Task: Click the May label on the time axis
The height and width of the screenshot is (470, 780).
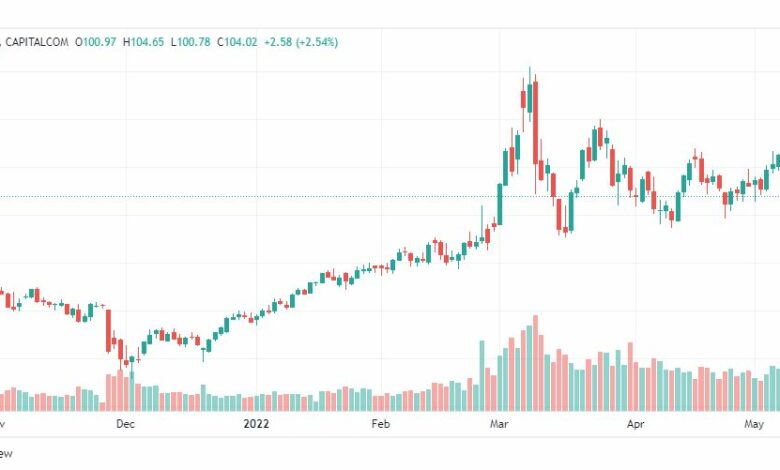Action: click(754, 424)
